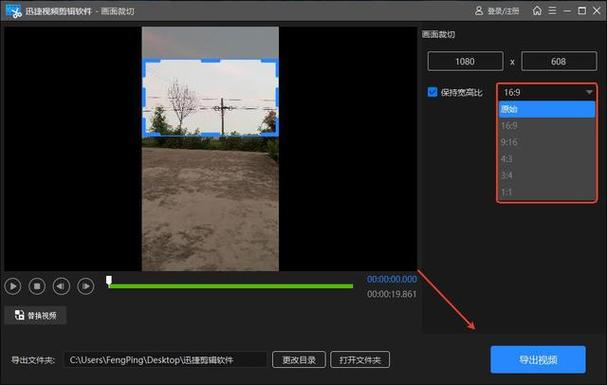Open the 16:9 aspect ratio dropdown
This screenshot has height=385, width=607.
click(547, 92)
